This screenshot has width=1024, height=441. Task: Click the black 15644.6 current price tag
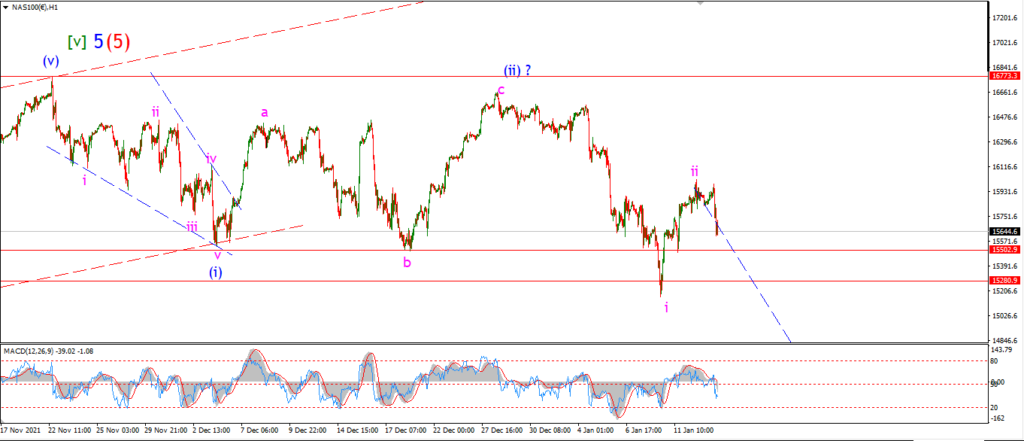(x=1005, y=231)
